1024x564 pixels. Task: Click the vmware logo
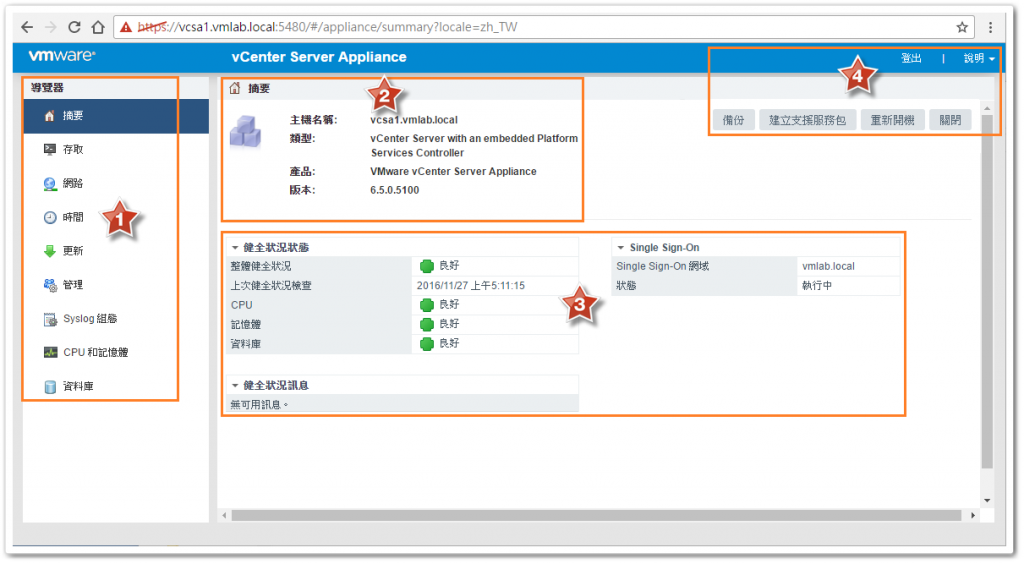coord(62,55)
